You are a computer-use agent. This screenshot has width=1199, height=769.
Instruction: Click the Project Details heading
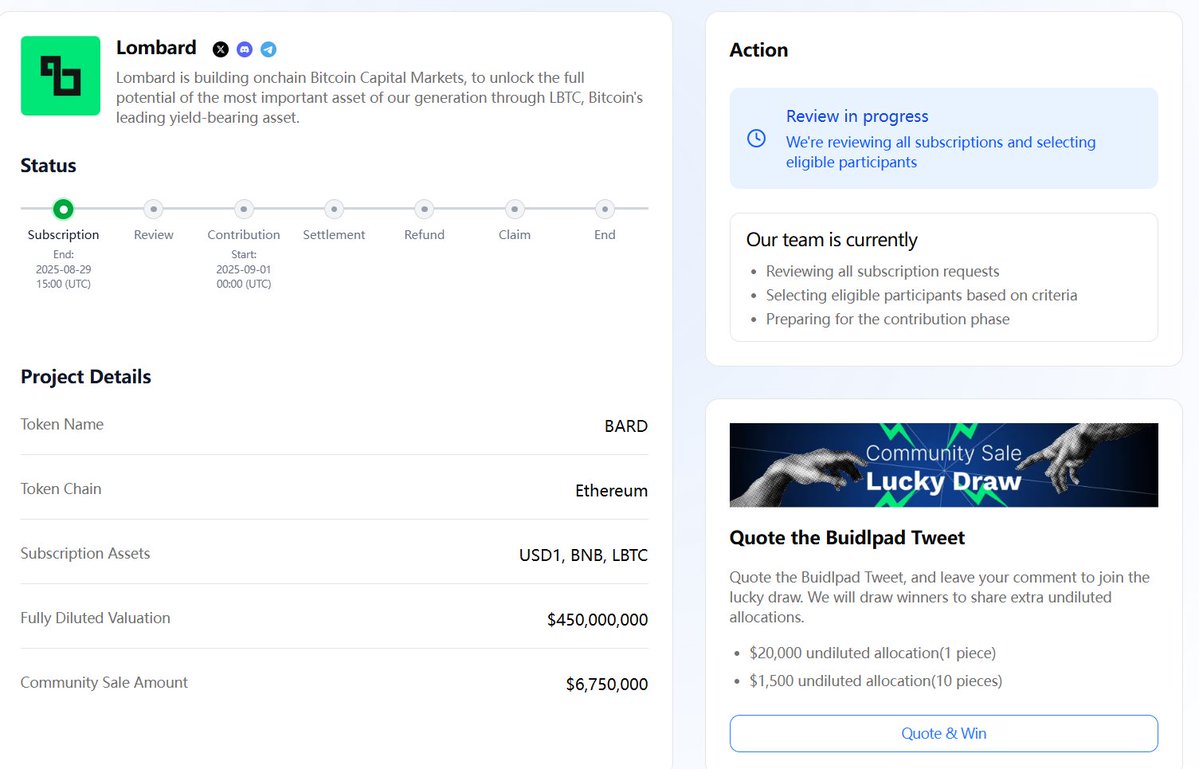(x=86, y=377)
